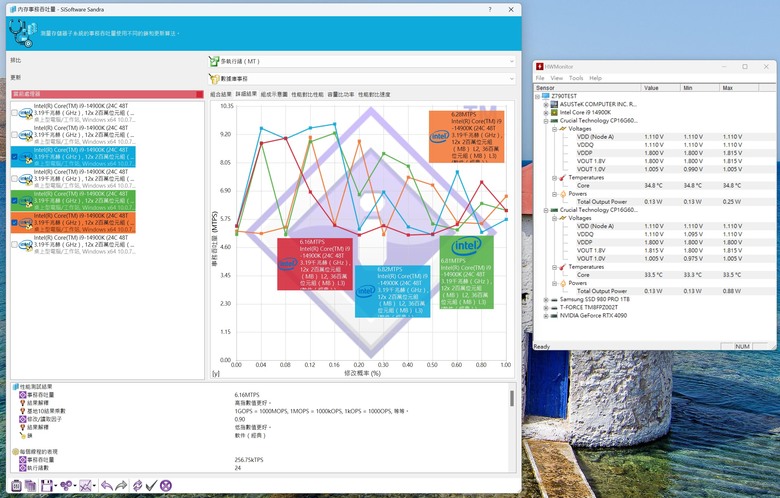The height and width of the screenshot is (498, 780).
Task: Click the checkmark OK icon
Action: (x=152, y=486)
